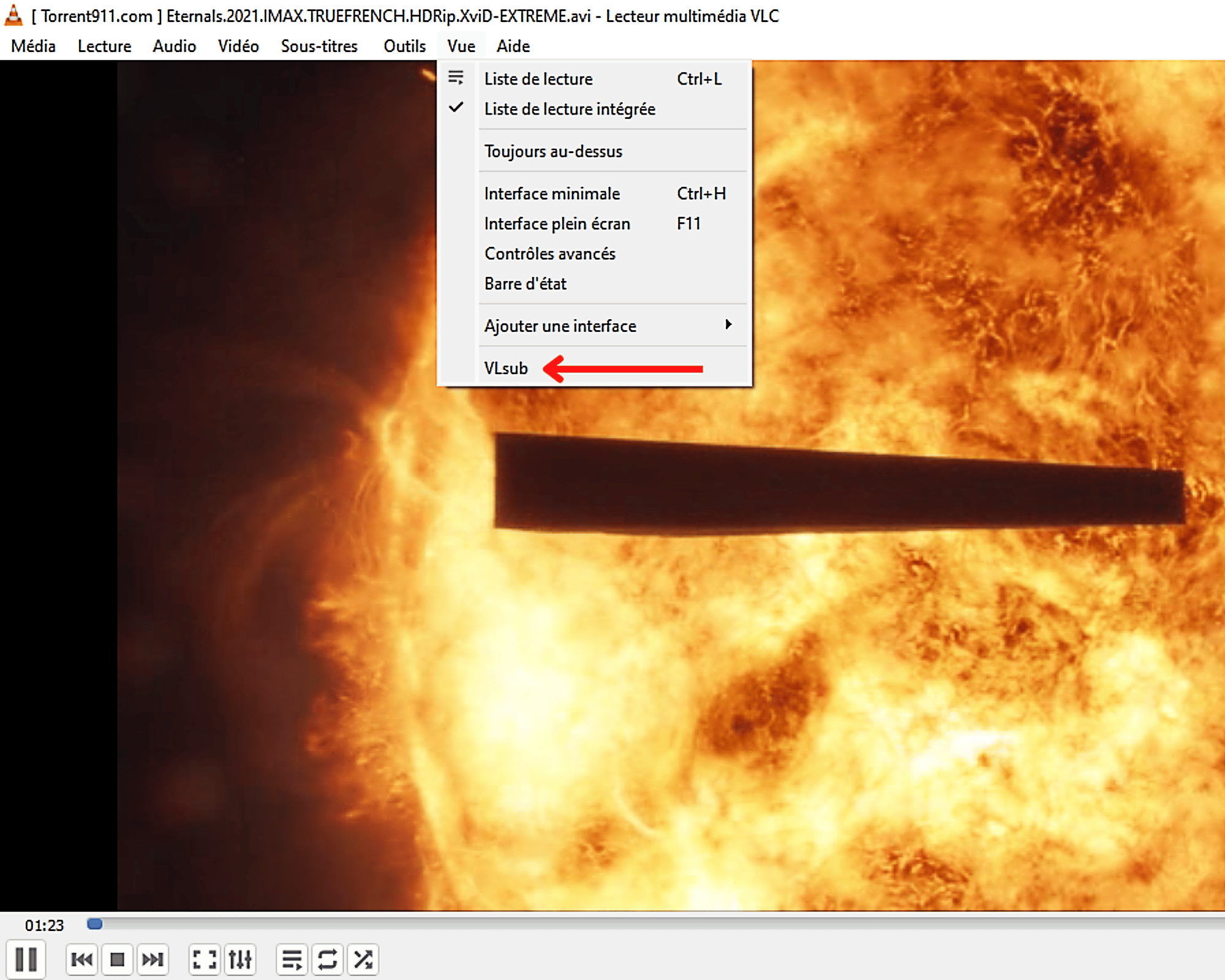Click the middle of the seek bar
Screen dimensions: 1225x980
[x=655, y=924]
